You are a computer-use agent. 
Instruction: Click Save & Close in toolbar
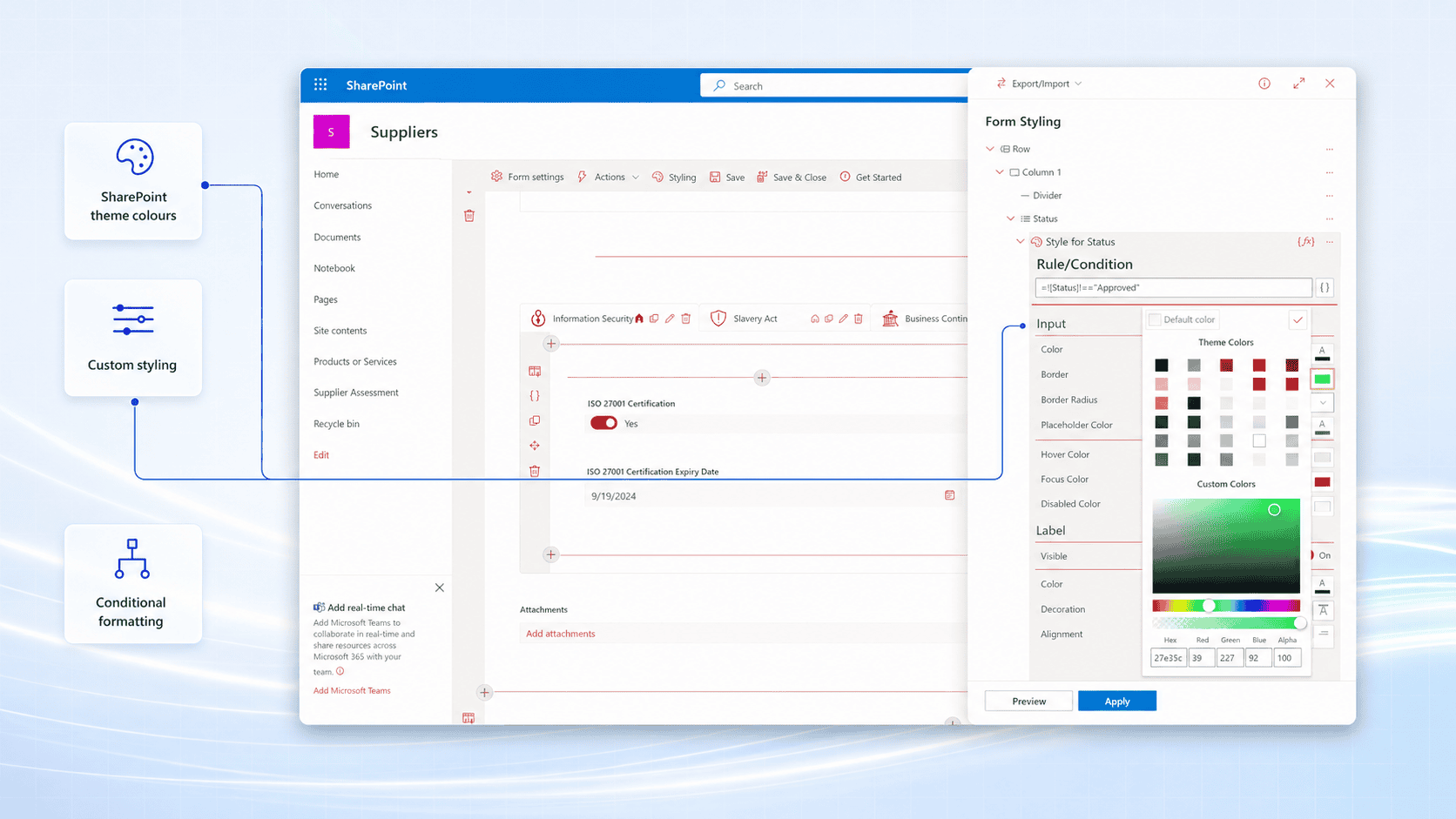(x=792, y=177)
